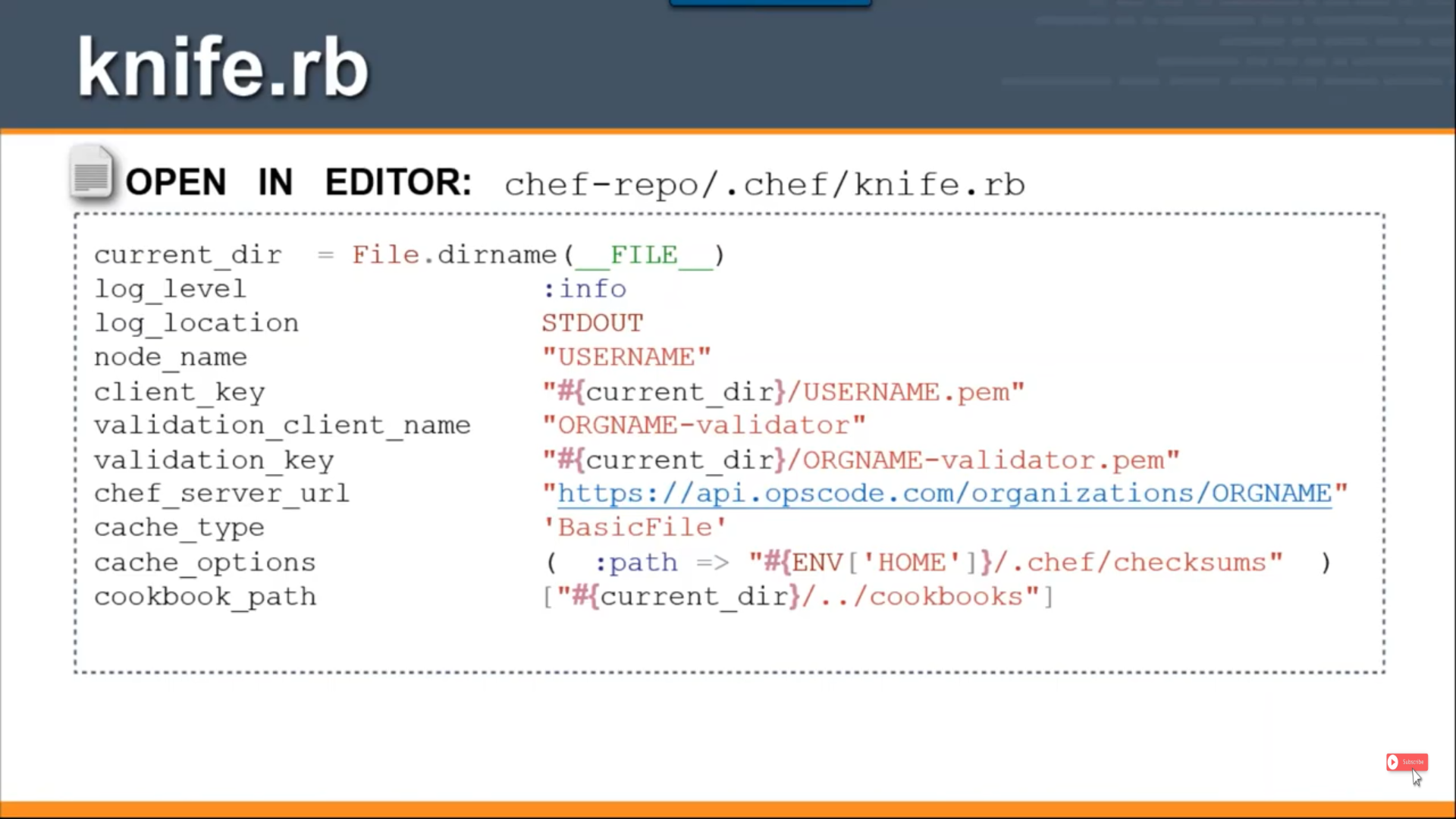Click the ORGNAME-validator.pem validation key value

[x=983, y=460]
